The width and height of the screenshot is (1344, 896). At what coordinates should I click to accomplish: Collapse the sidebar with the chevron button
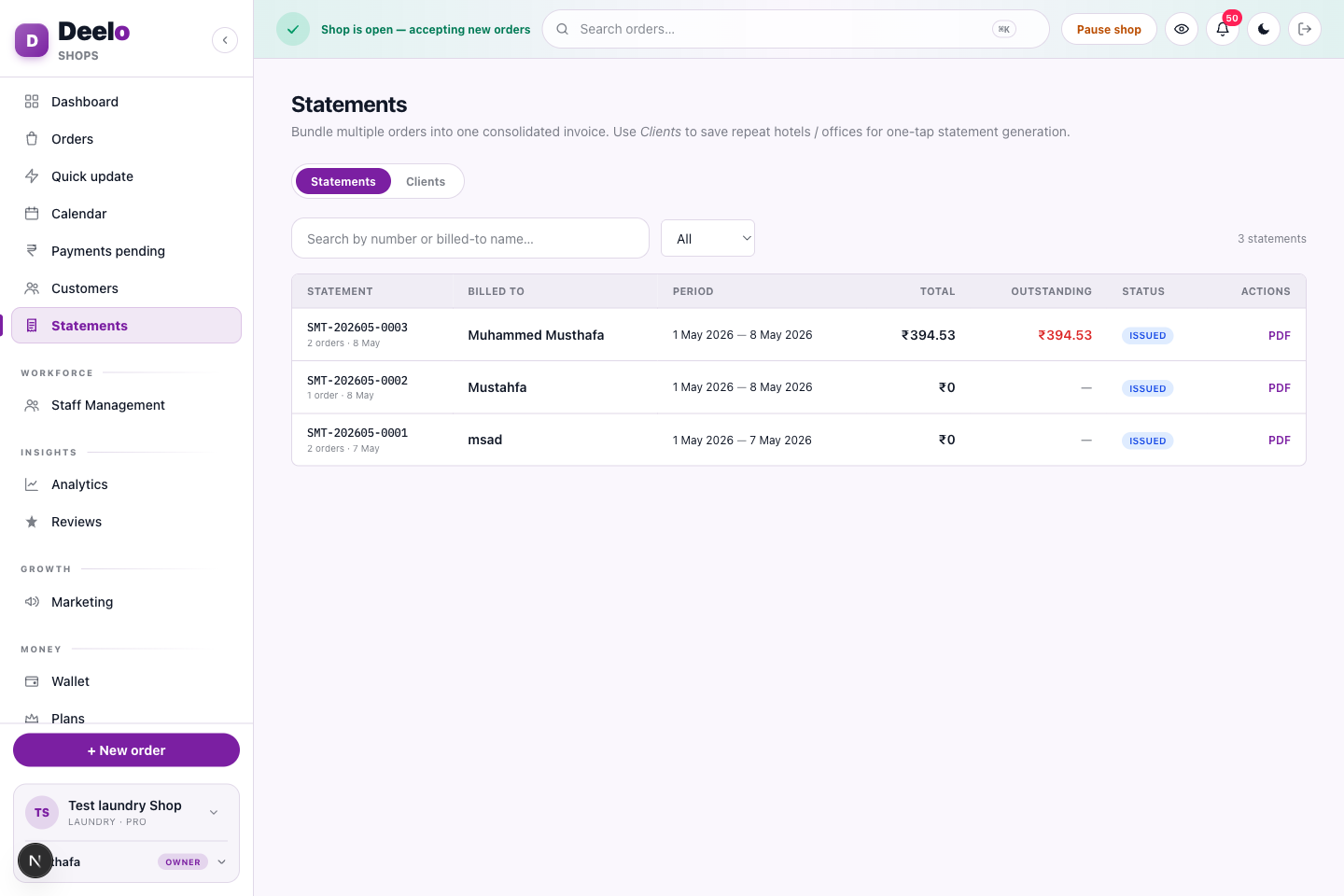(x=225, y=40)
